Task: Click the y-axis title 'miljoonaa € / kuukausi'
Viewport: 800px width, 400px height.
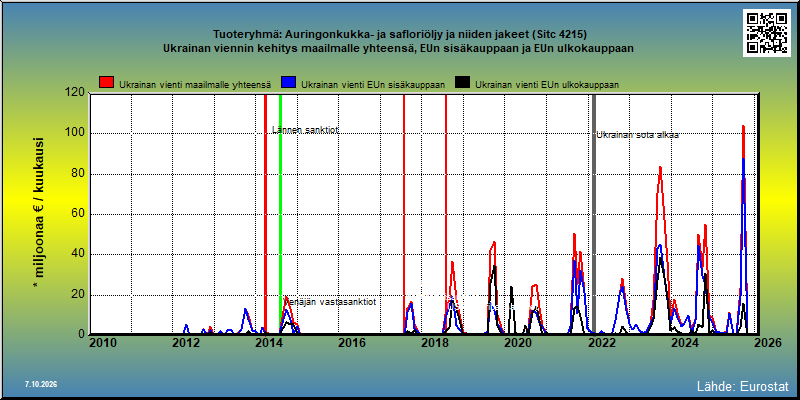Action: pos(40,213)
